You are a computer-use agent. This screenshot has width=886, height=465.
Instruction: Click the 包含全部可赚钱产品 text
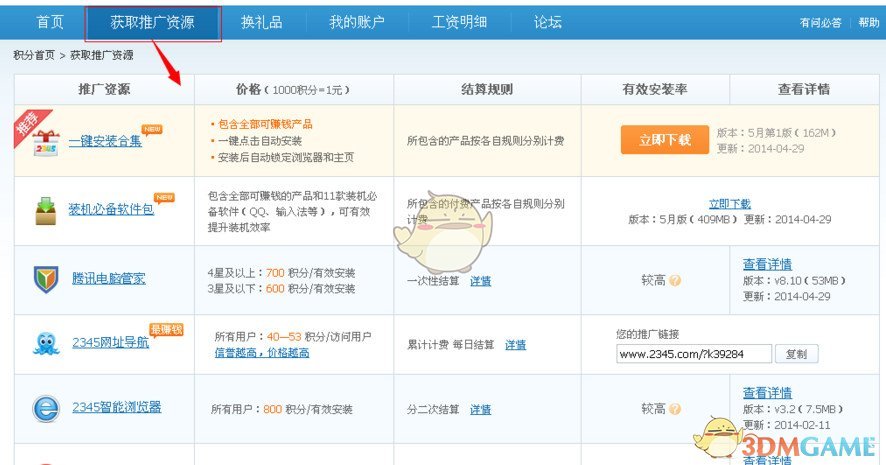tap(265, 124)
